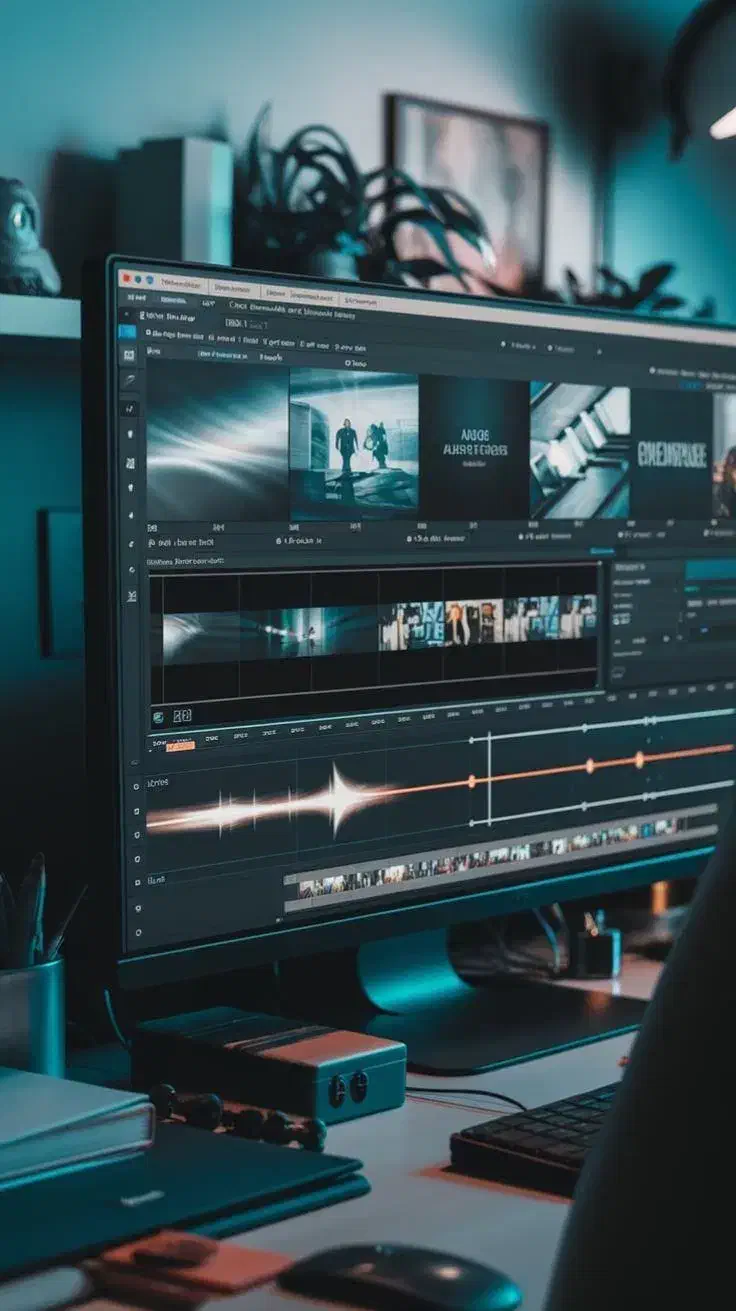The width and height of the screenshot is (736, 1311).
Task: Click the green circular icon below preview strip
Action: point(158,717)
